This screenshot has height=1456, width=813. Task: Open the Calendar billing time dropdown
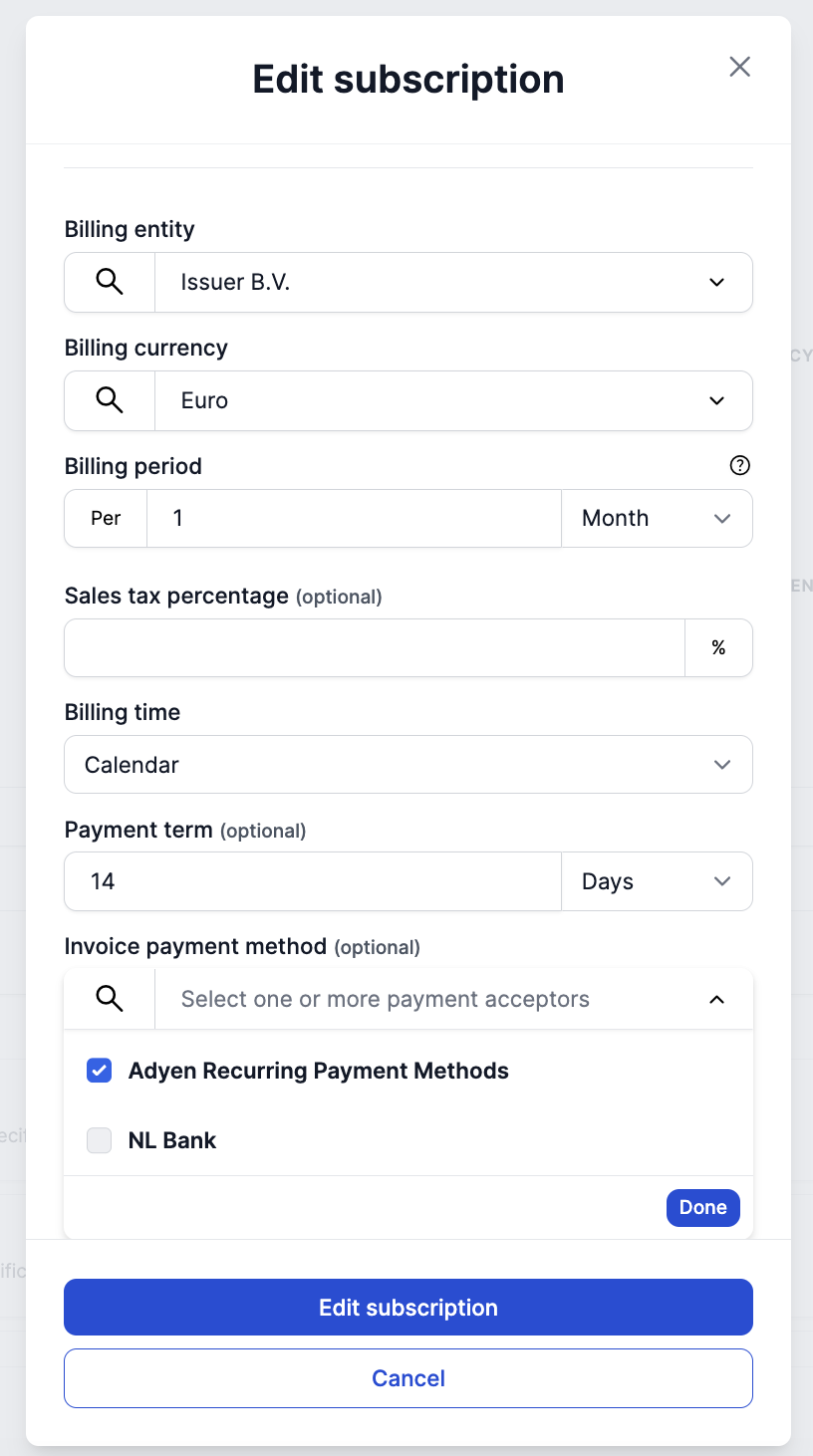tap(408, 765)
